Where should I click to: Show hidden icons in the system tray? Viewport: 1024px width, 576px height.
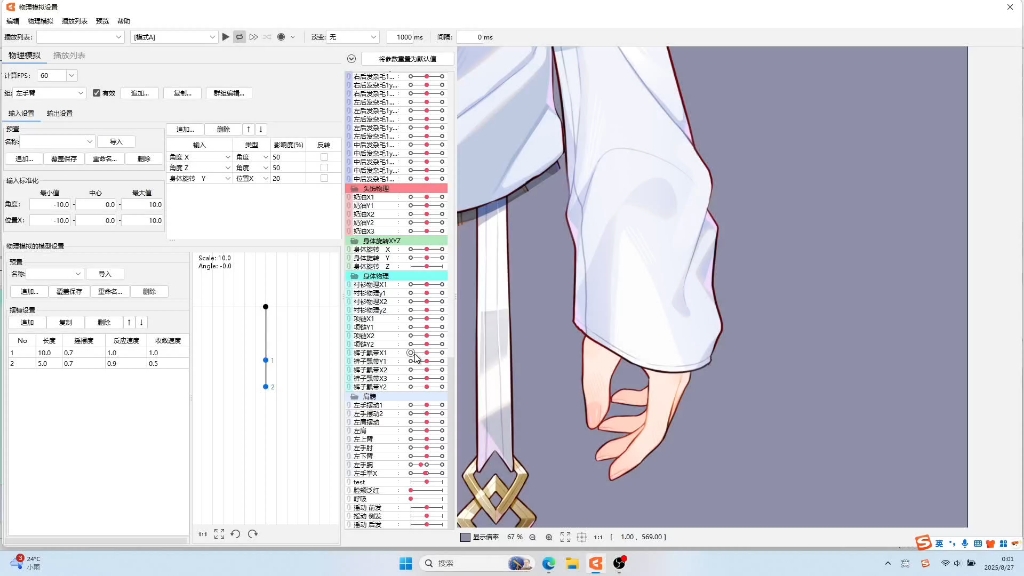click(888, 563)
